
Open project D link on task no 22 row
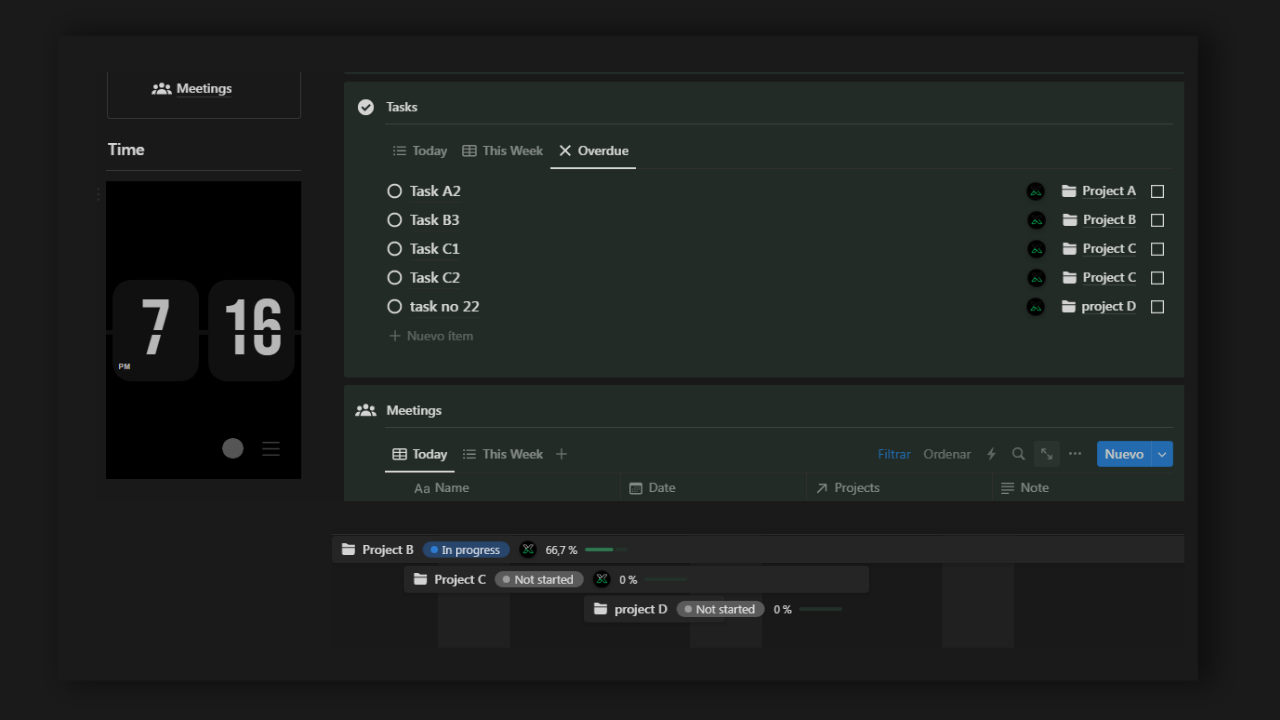pos(1099,307)
